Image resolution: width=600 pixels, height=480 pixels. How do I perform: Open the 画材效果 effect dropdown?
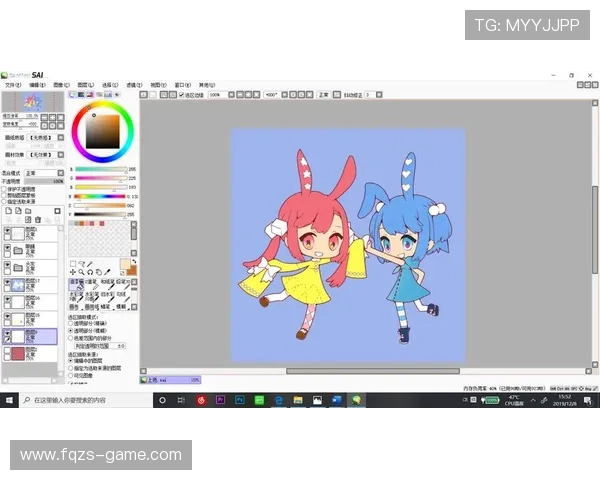(42, 156)
